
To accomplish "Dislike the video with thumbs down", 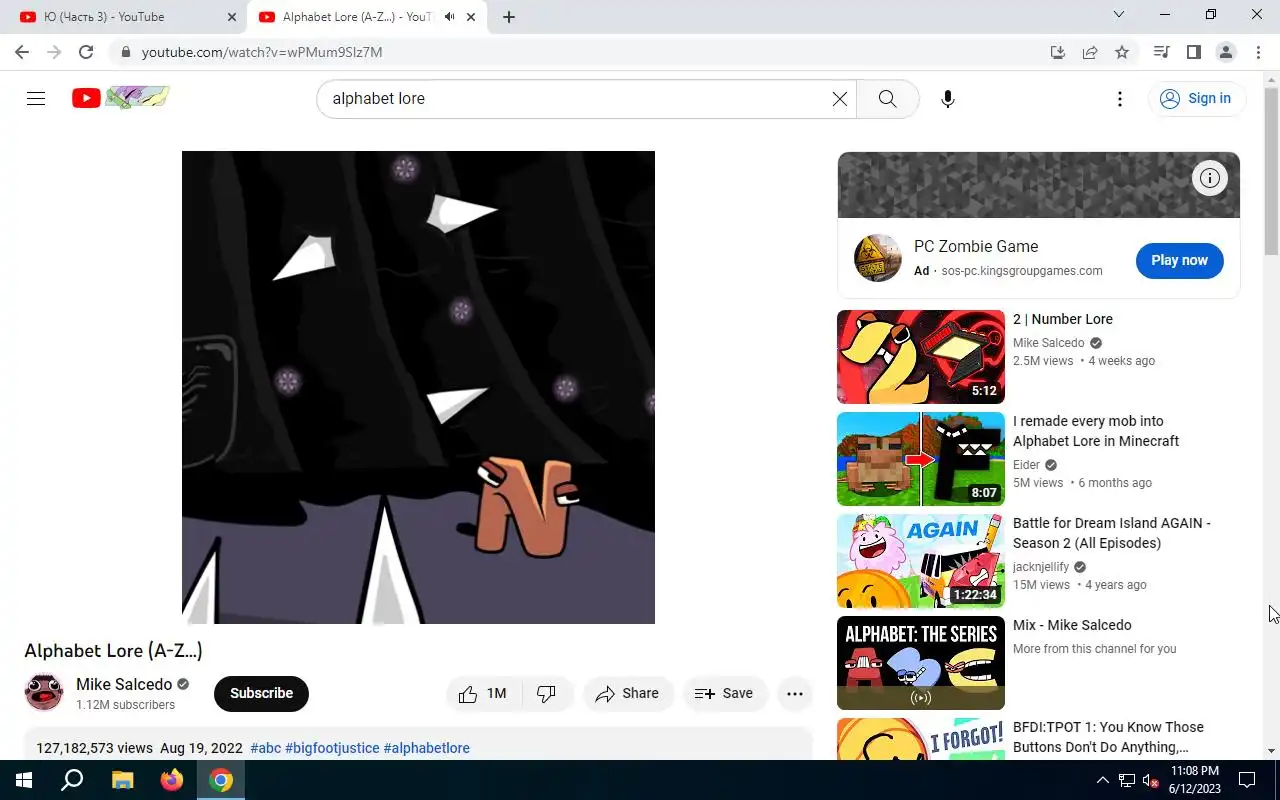I will coord(546,693).
